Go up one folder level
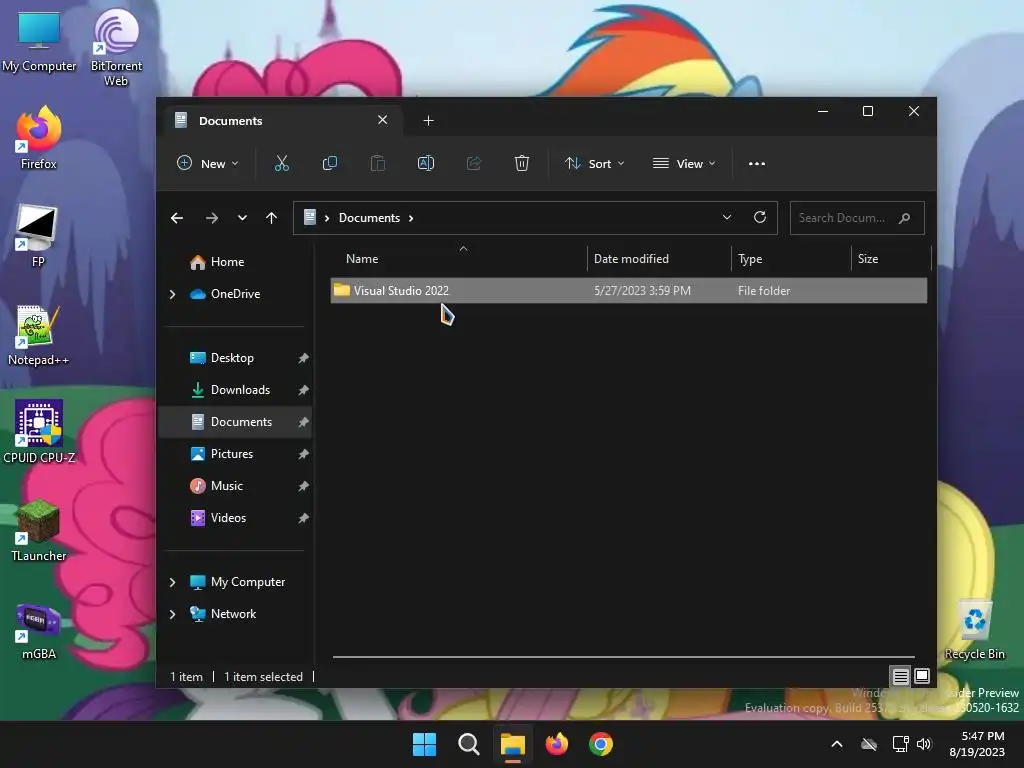The height and width of the screenshot is (768, 1024). tap(272, 218)
